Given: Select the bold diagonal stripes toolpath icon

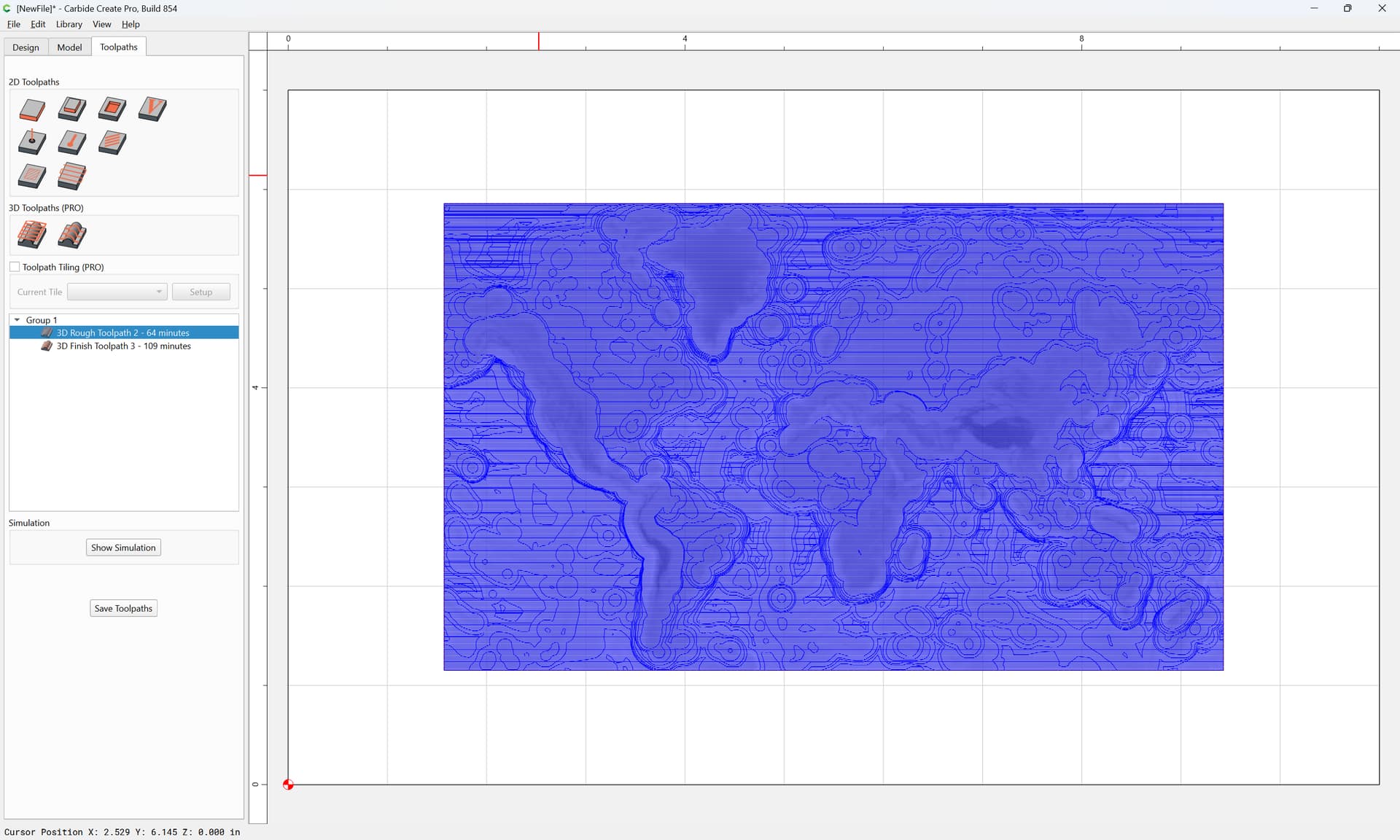Looking at the screenshot, I should point(112,142).
